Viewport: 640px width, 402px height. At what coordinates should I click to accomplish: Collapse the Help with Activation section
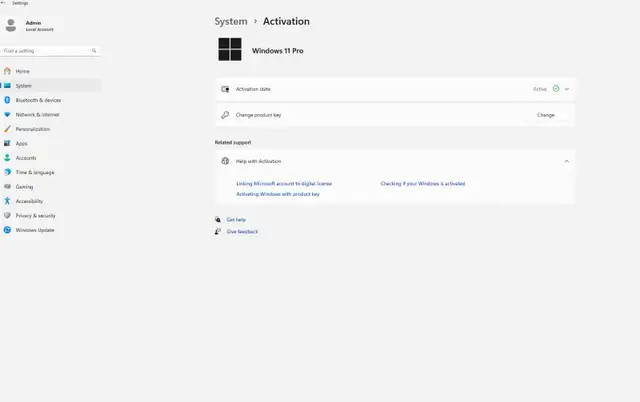click(567, 161)
